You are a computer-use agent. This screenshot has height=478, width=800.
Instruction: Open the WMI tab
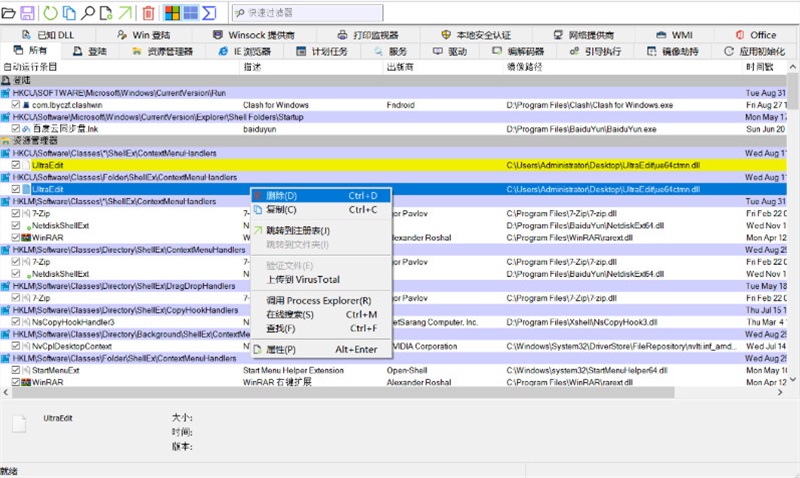pyautogui.click(x=674, y=35)
